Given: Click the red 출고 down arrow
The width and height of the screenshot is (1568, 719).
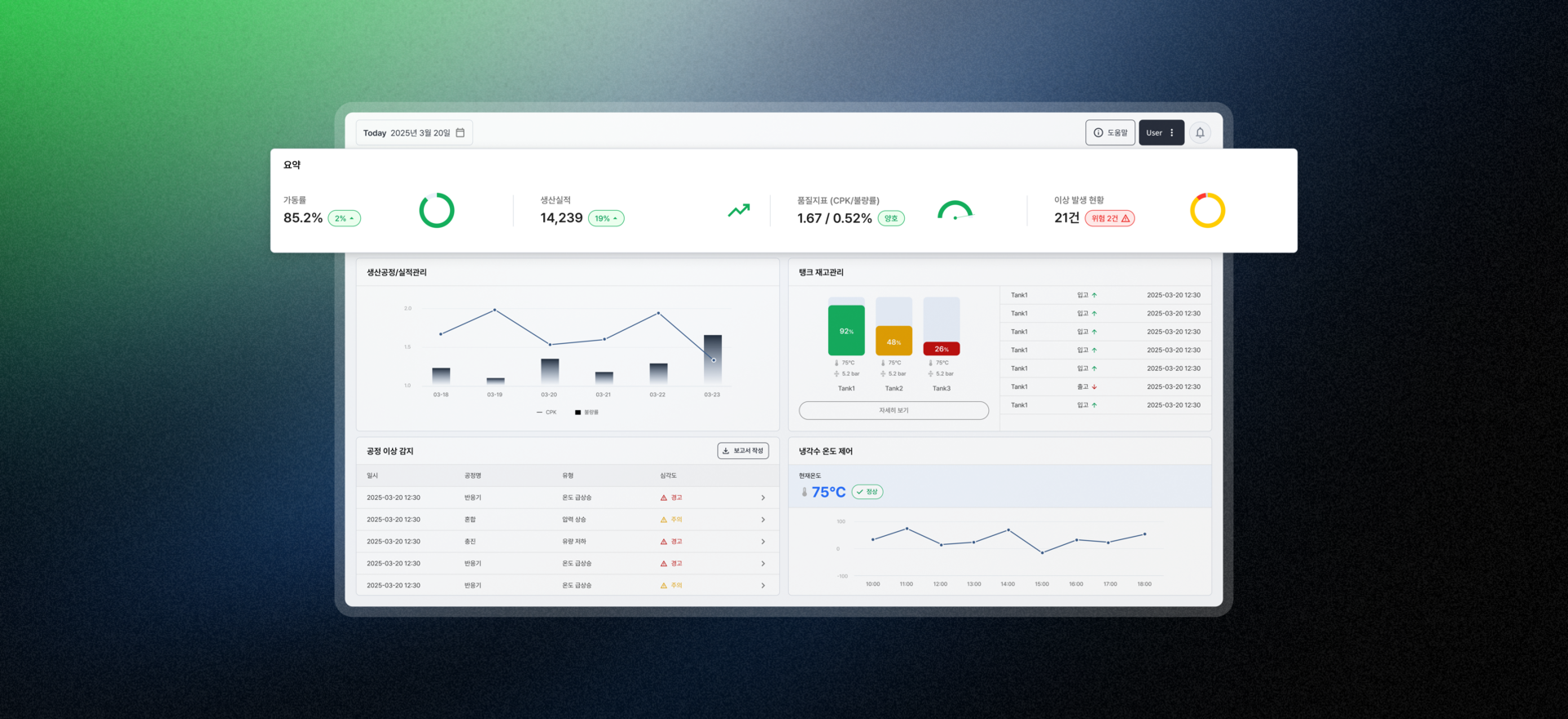Looking at the screenshot, I should pos(1094,387).
